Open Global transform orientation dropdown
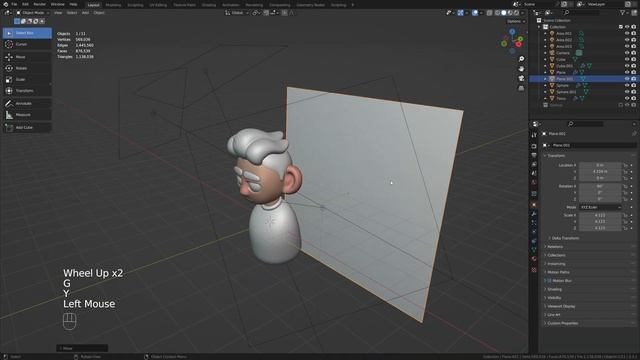Image resolution: width=640 pixels, height=360 pixels. point(237,13)
